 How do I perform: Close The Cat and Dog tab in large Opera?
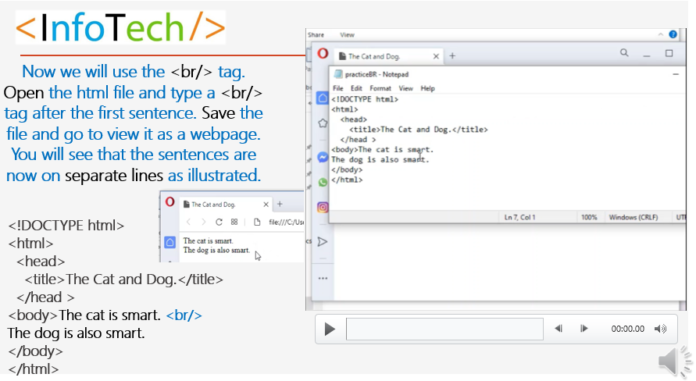point(436,56)
